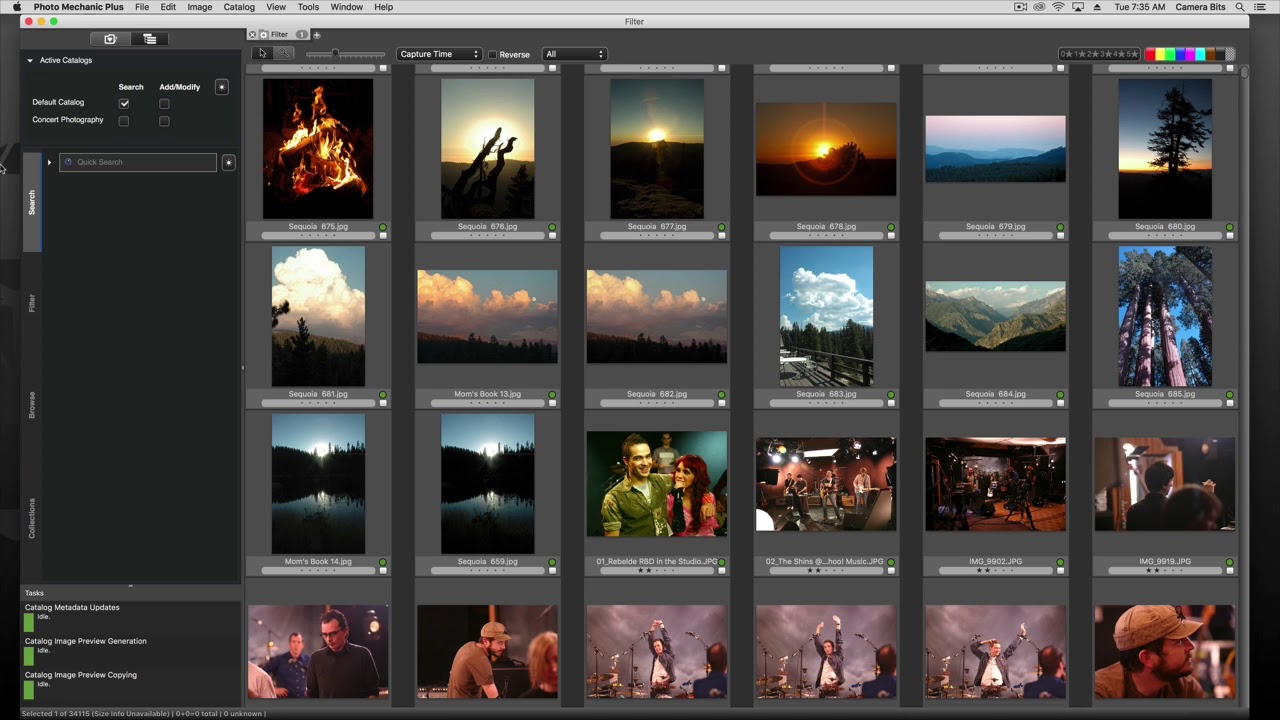The width and height of the screenshot is (1280, 720).
Task: Select the arrow pointer tool
Action: (262, 53)
